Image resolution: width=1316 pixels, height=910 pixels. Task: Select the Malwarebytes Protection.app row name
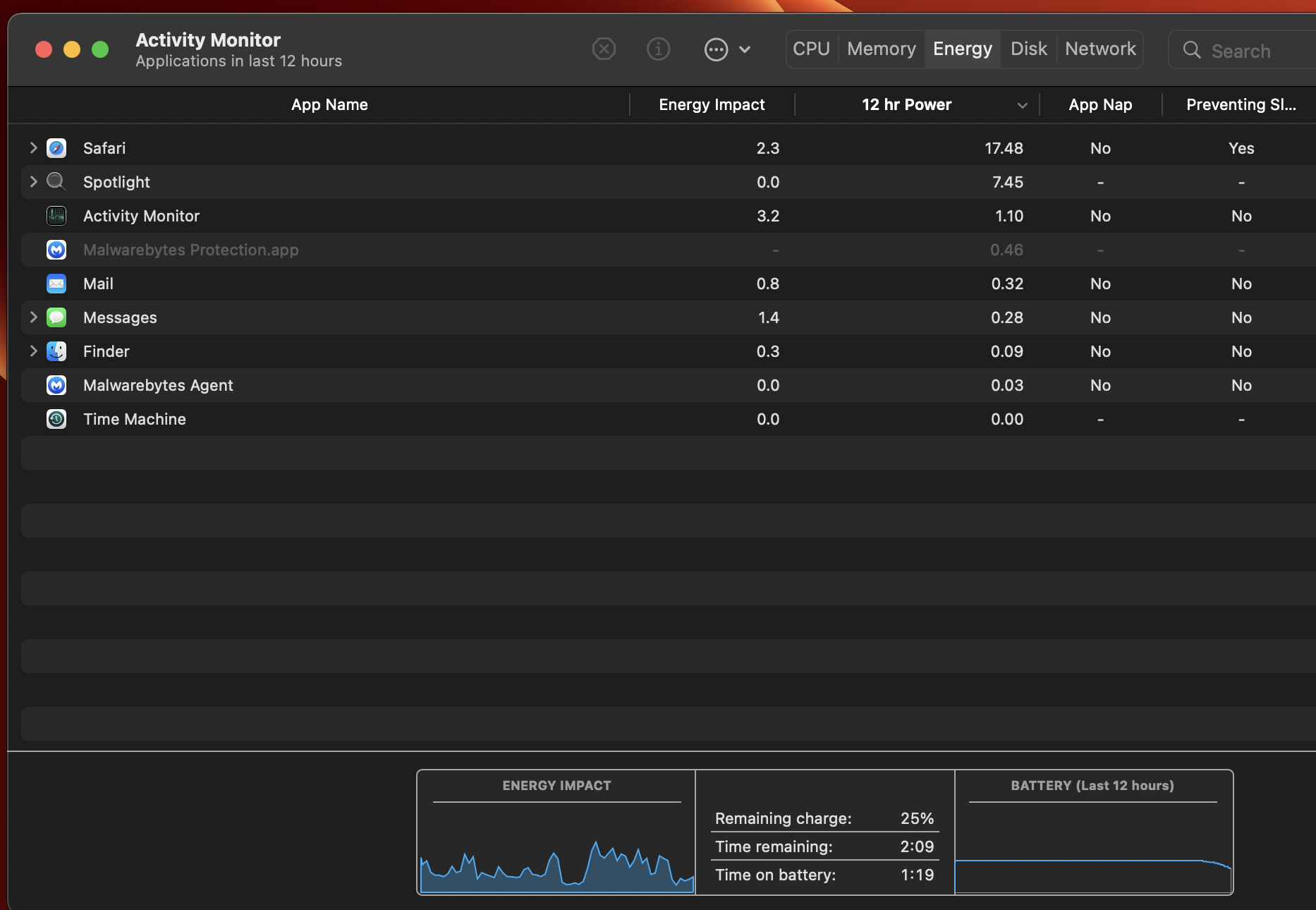click(190, 250)
